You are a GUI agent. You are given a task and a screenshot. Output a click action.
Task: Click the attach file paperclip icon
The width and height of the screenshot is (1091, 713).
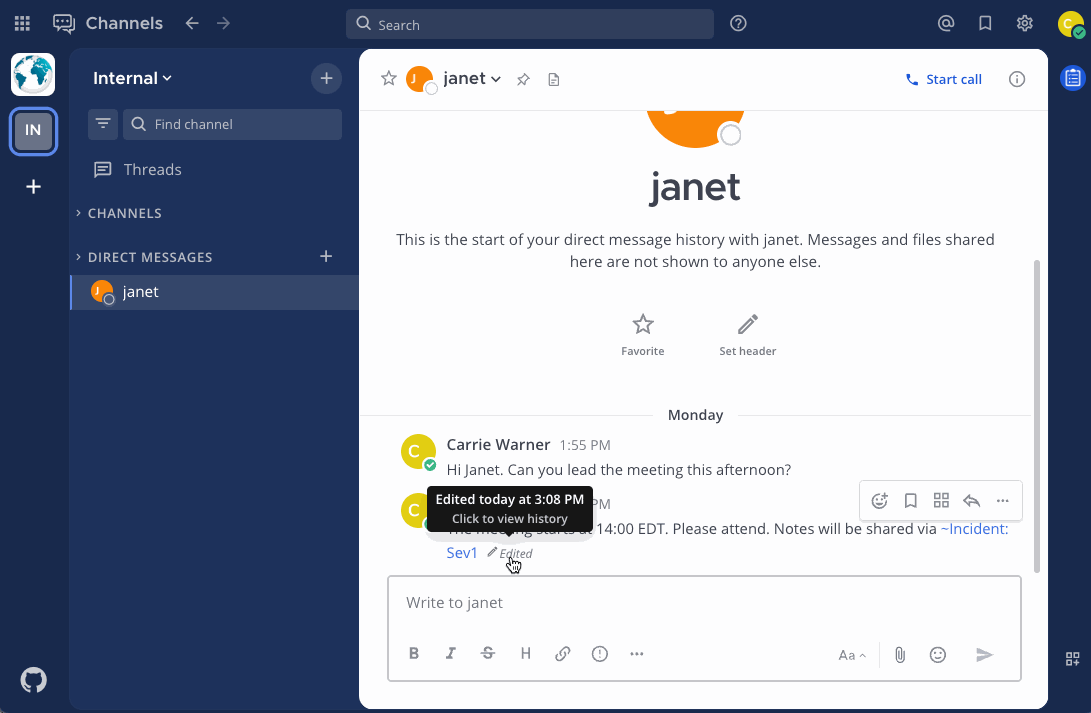click(900, 655)
